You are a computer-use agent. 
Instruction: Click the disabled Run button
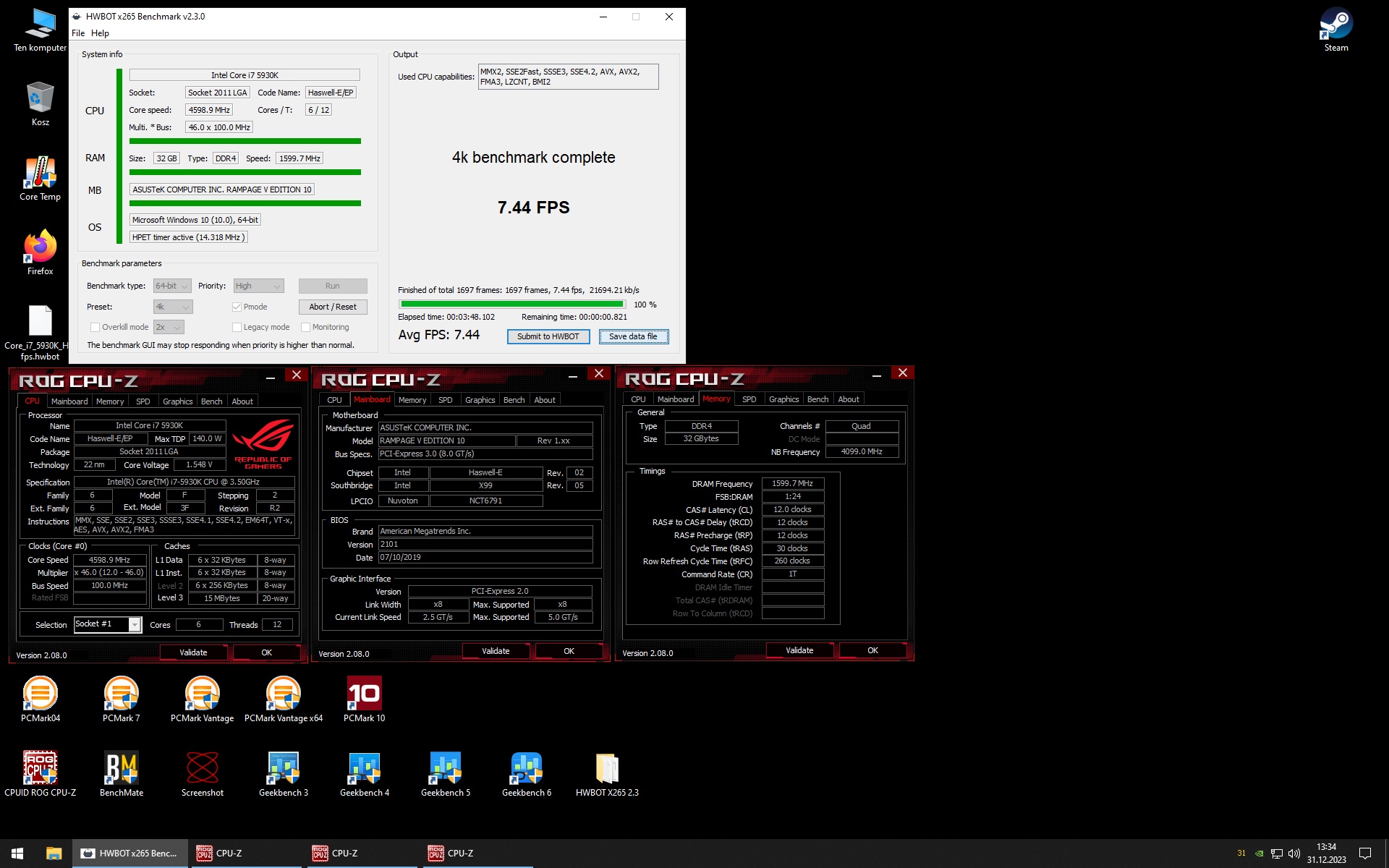[x=333, y=286]
